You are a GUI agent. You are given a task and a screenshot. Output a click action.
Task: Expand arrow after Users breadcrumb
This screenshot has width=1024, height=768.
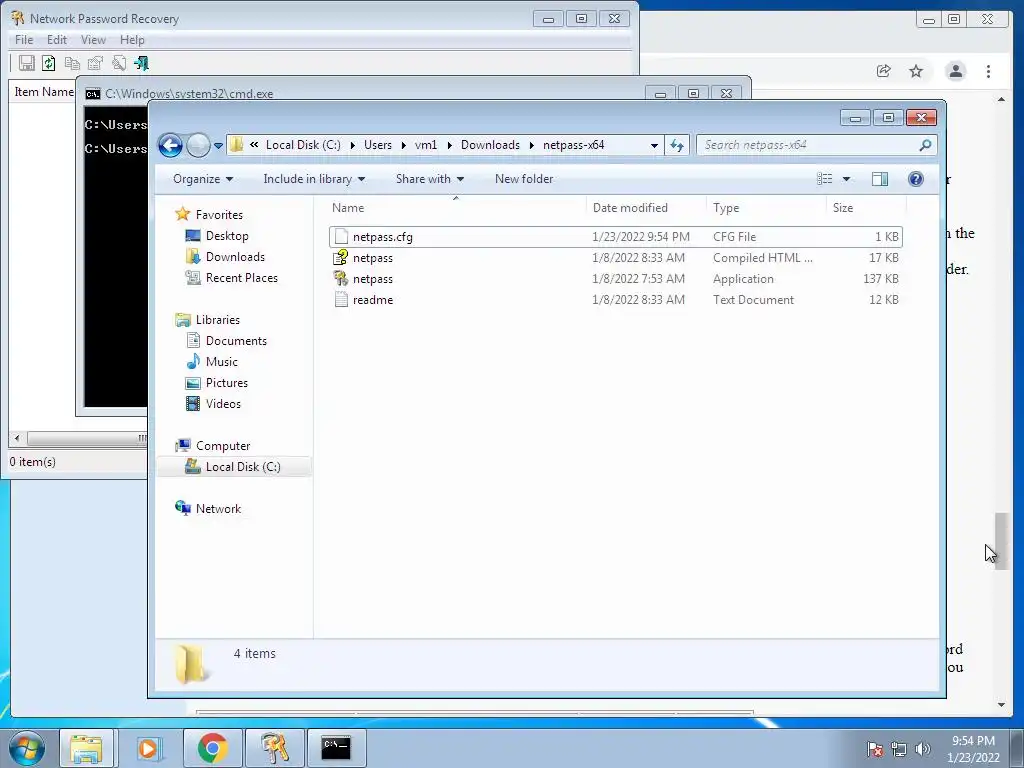(x=403, y=145)
